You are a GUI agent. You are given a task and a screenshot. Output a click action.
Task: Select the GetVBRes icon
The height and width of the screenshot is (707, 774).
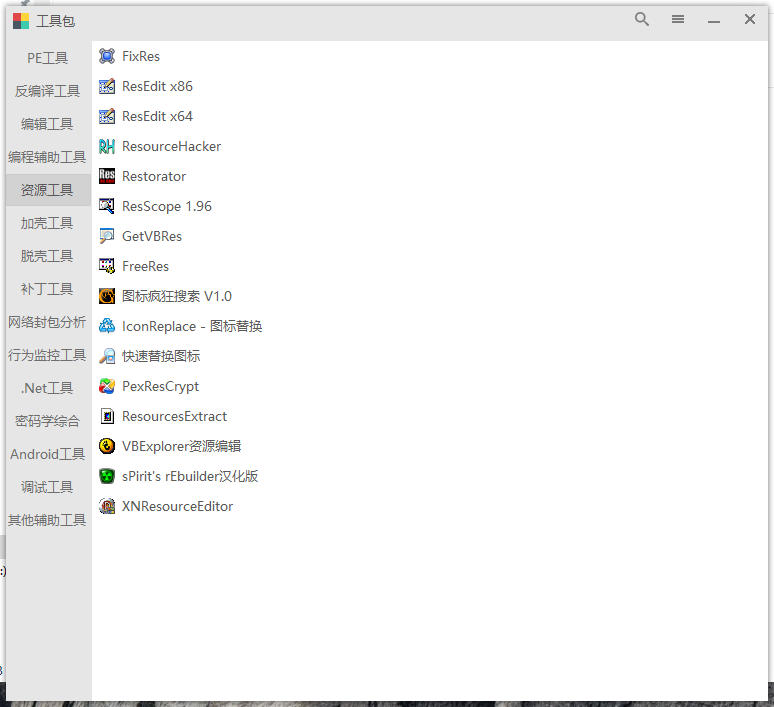coord(107,236)
